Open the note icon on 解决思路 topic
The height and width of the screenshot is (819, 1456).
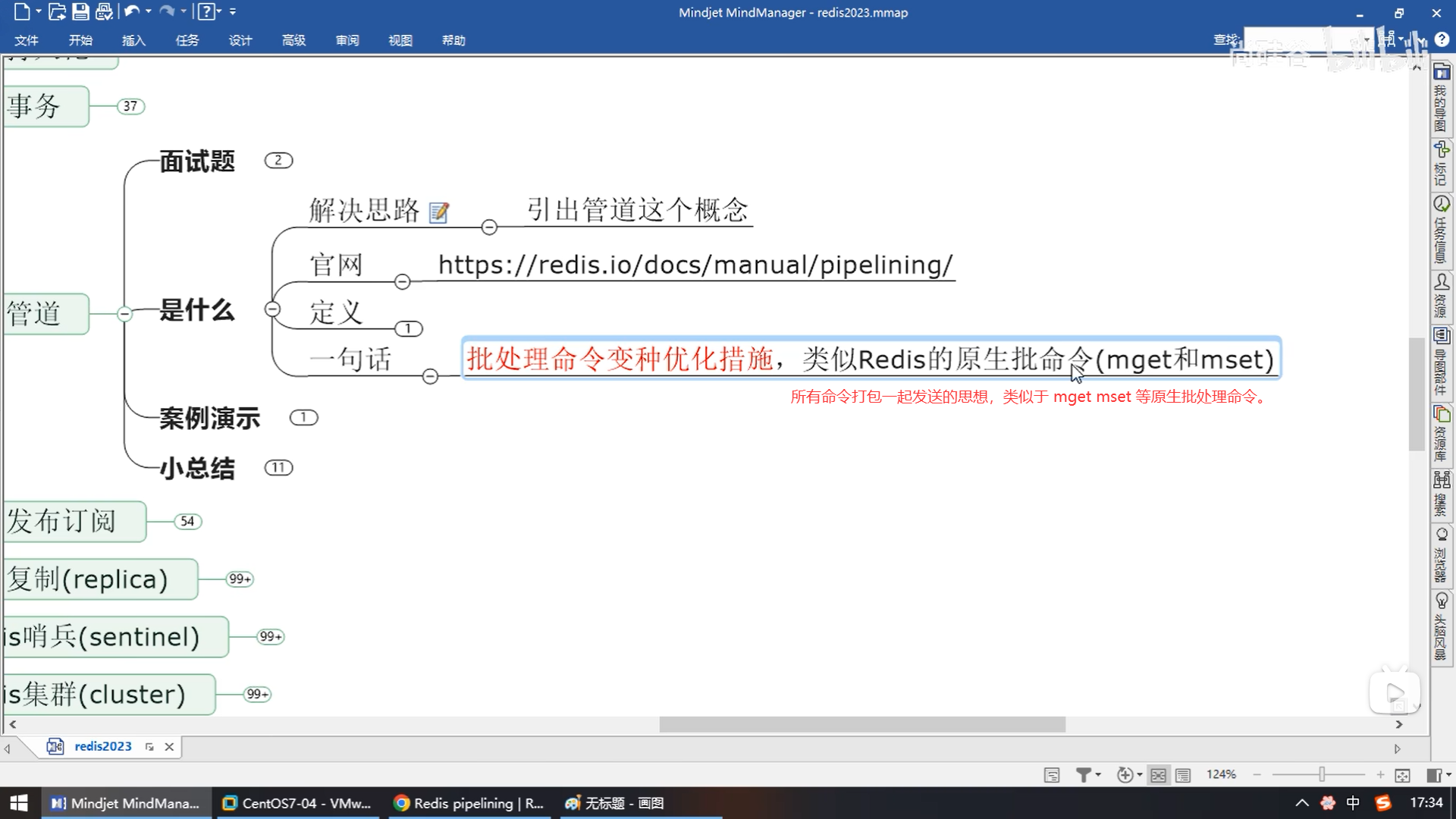point(438,212)
